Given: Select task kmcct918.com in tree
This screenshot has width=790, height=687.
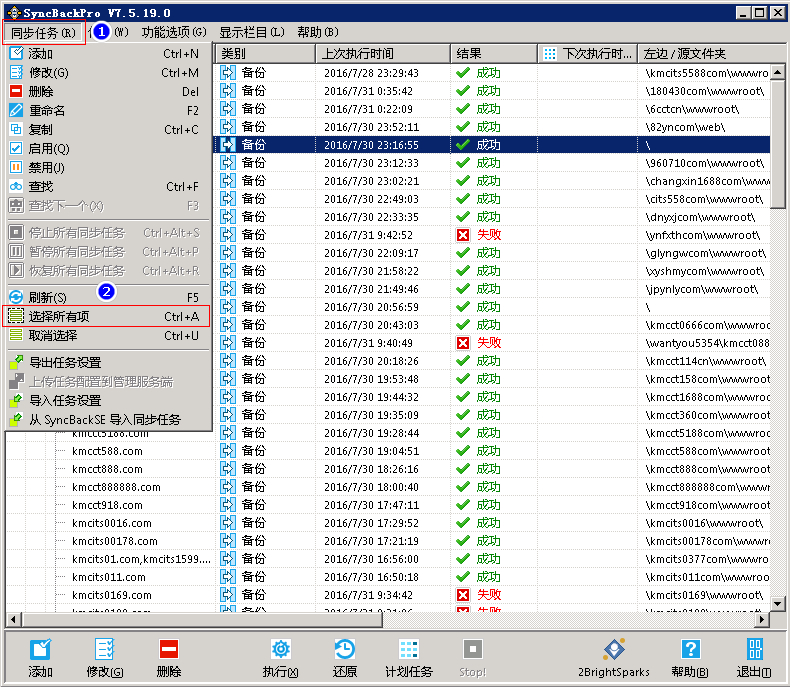Looking at the screenshot, I should tap(107, 505).
